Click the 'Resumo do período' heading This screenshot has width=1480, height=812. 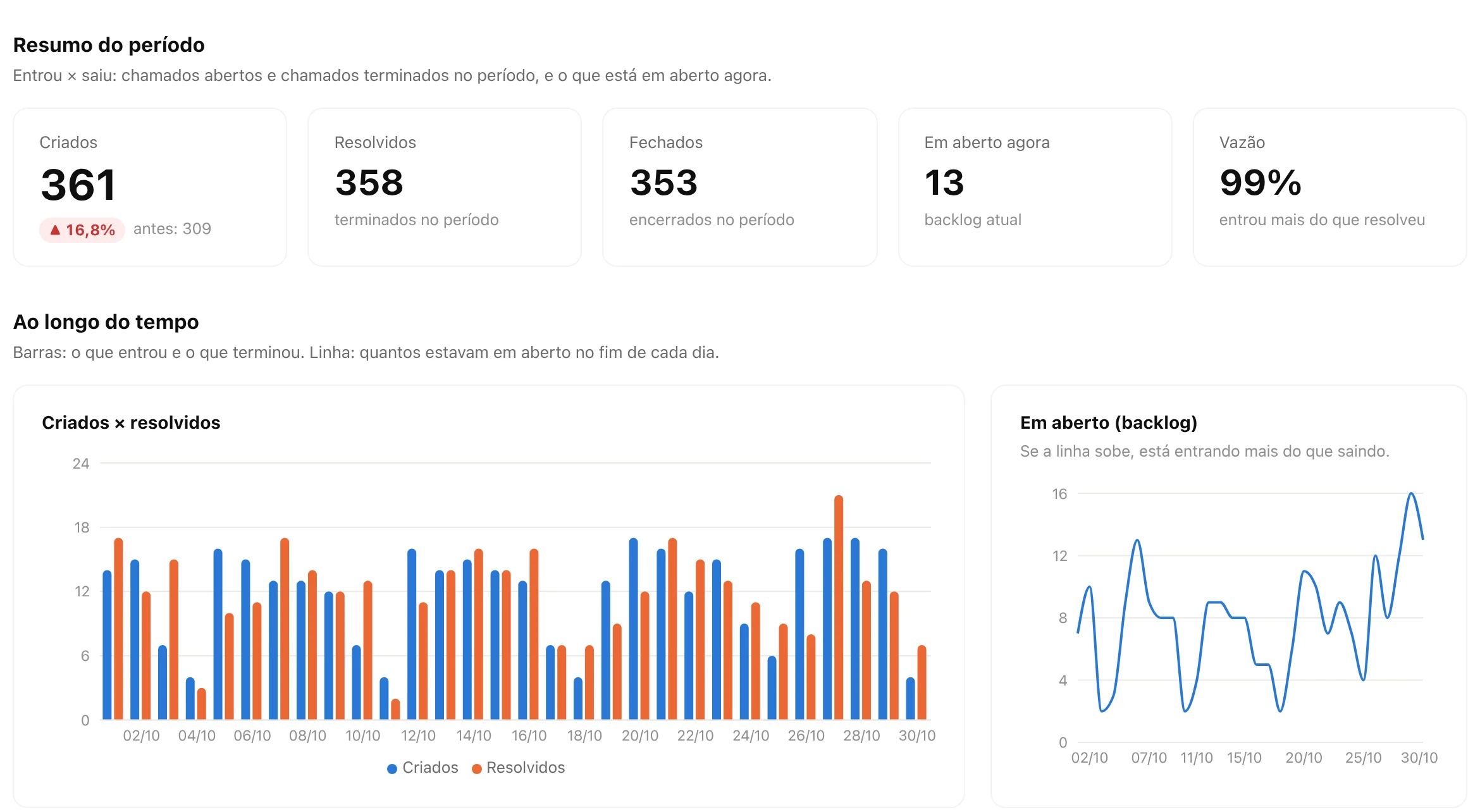(x=109, y=45)
